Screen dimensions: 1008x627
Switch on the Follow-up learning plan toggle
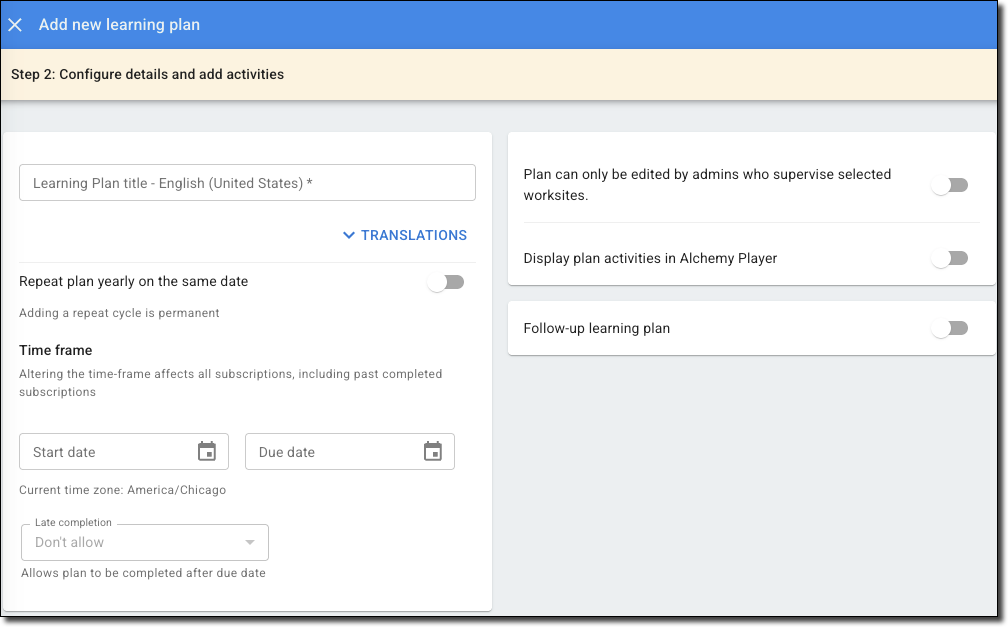pyautogui.click(x=949, y=328)
